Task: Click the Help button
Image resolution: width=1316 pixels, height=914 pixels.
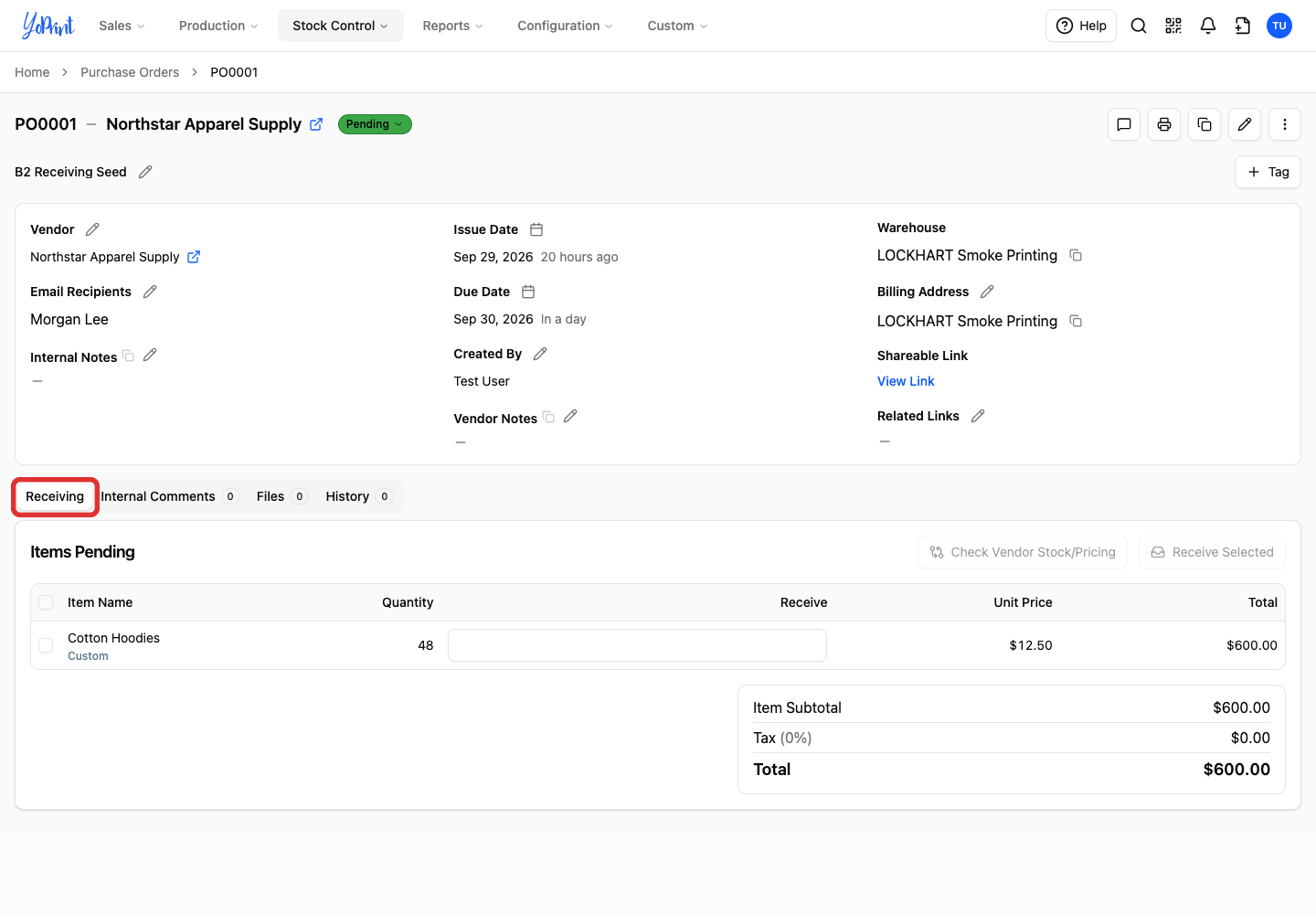Action: pyautogui.click(x=1081, y=26)
